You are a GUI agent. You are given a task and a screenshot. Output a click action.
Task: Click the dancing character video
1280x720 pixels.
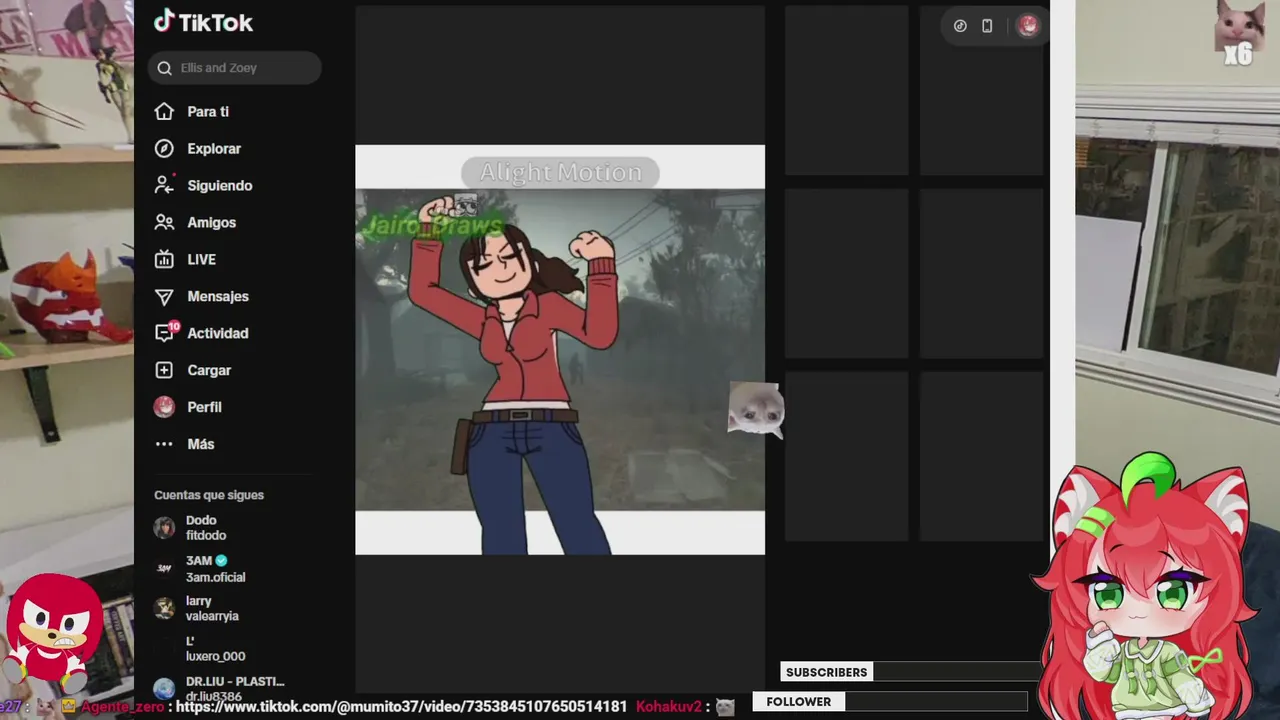(560, 350)
